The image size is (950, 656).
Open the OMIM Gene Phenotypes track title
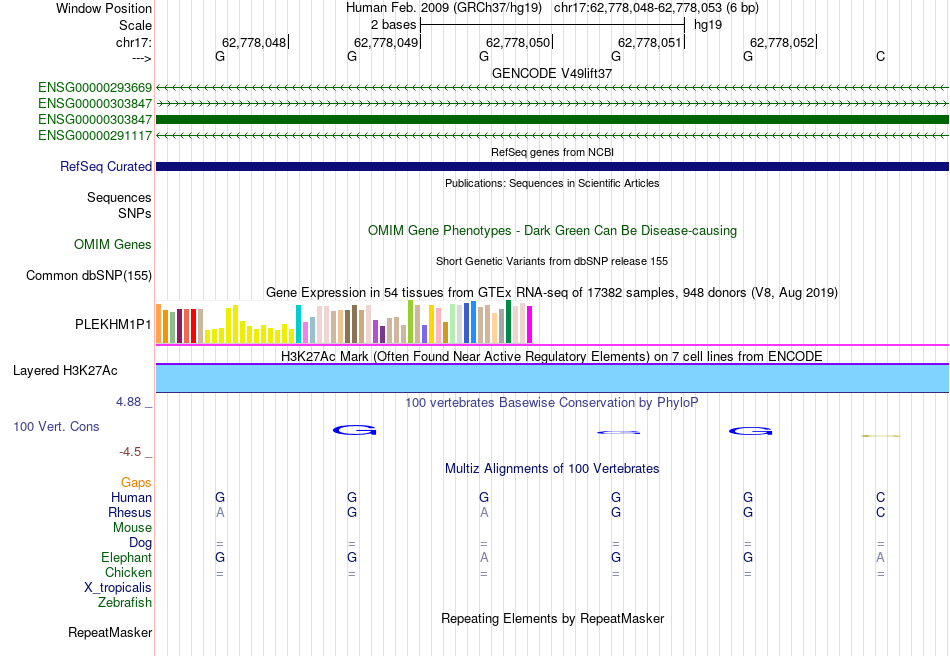[552, 231]
